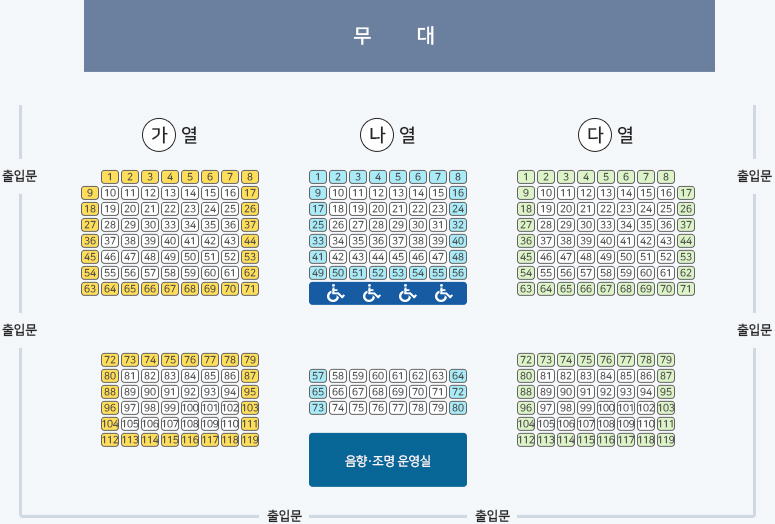775x524 pixels.
Task: Select white seat 68 in 나열 rear block
Action: click(x=378, y=392)
